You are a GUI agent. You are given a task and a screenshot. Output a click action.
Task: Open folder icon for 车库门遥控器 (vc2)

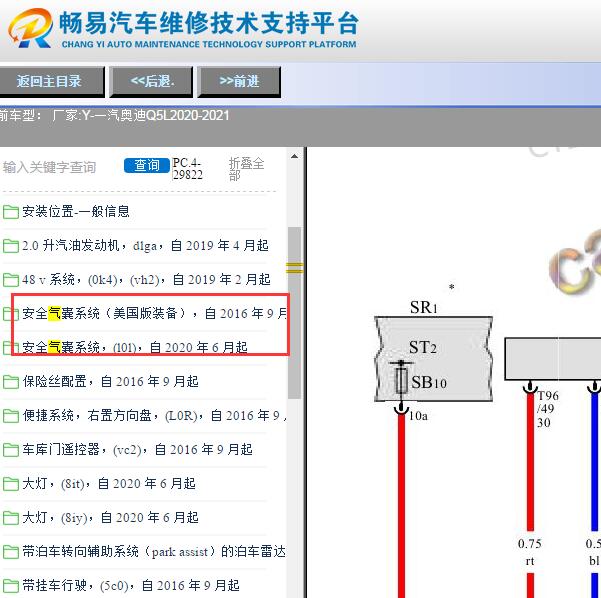click(10, 450)
